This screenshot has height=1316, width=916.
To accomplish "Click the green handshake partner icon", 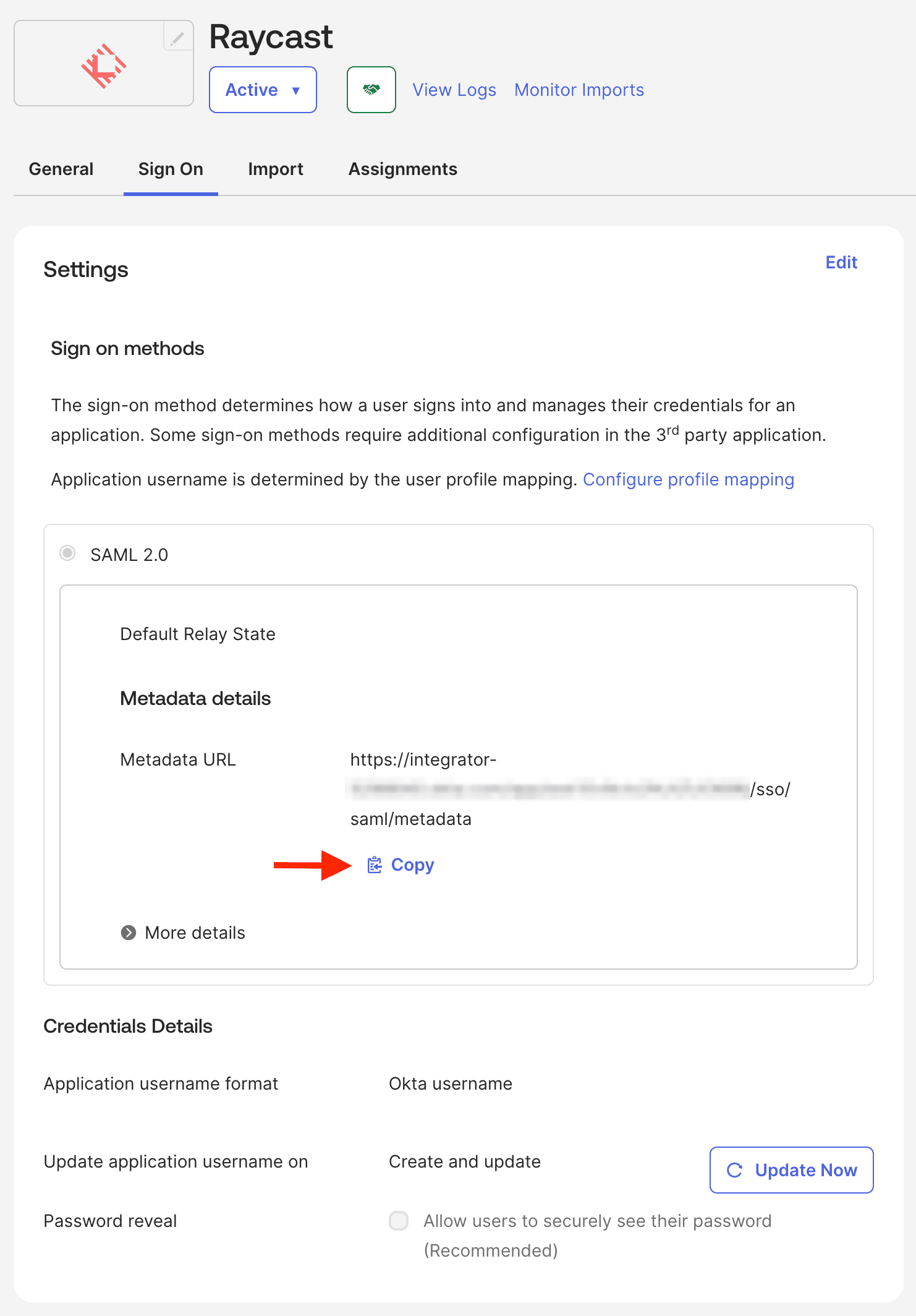I will click(x=371, y=89).
